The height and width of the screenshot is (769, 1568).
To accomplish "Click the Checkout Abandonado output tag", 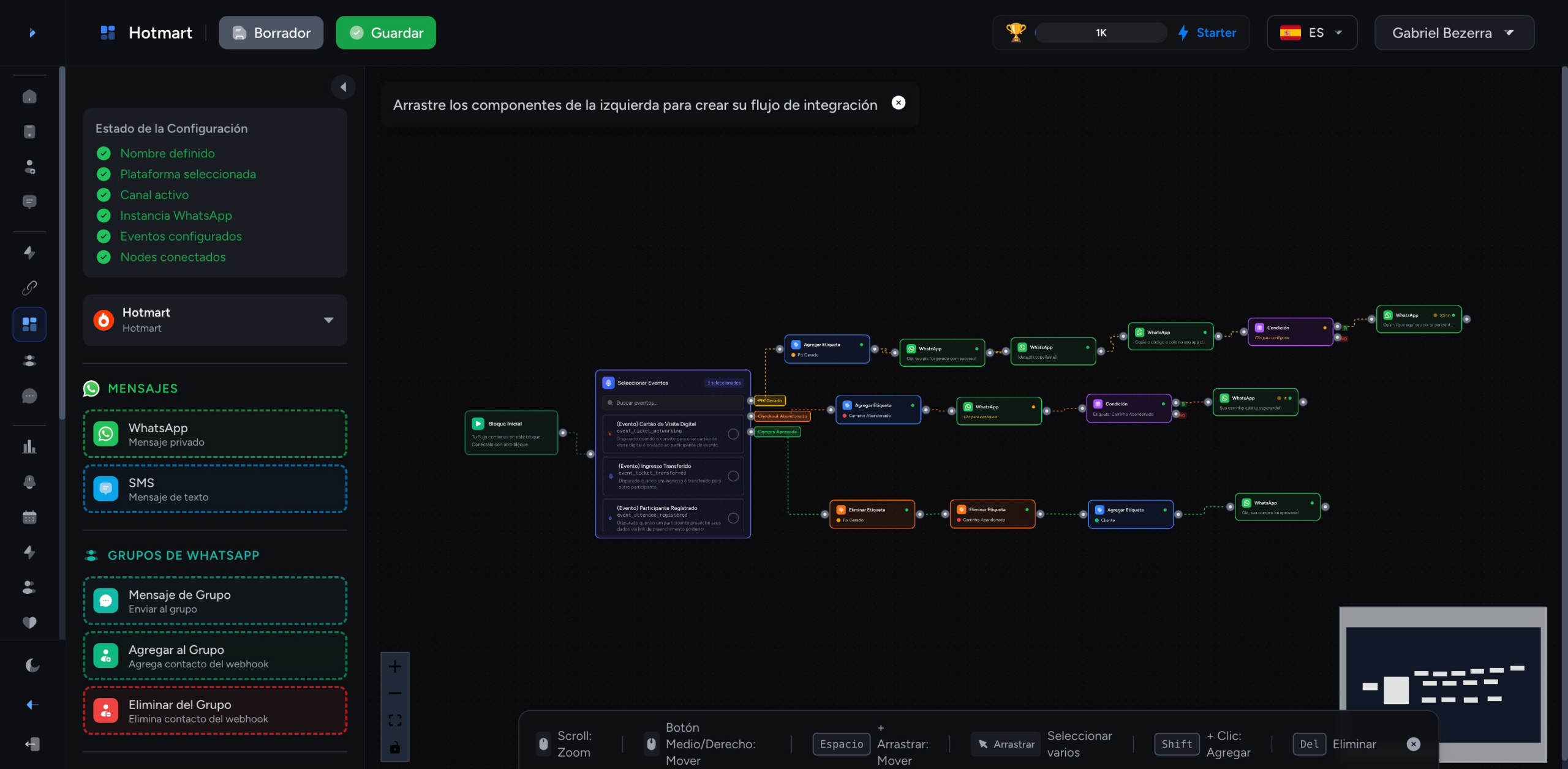I will click(x=782, y=416).
